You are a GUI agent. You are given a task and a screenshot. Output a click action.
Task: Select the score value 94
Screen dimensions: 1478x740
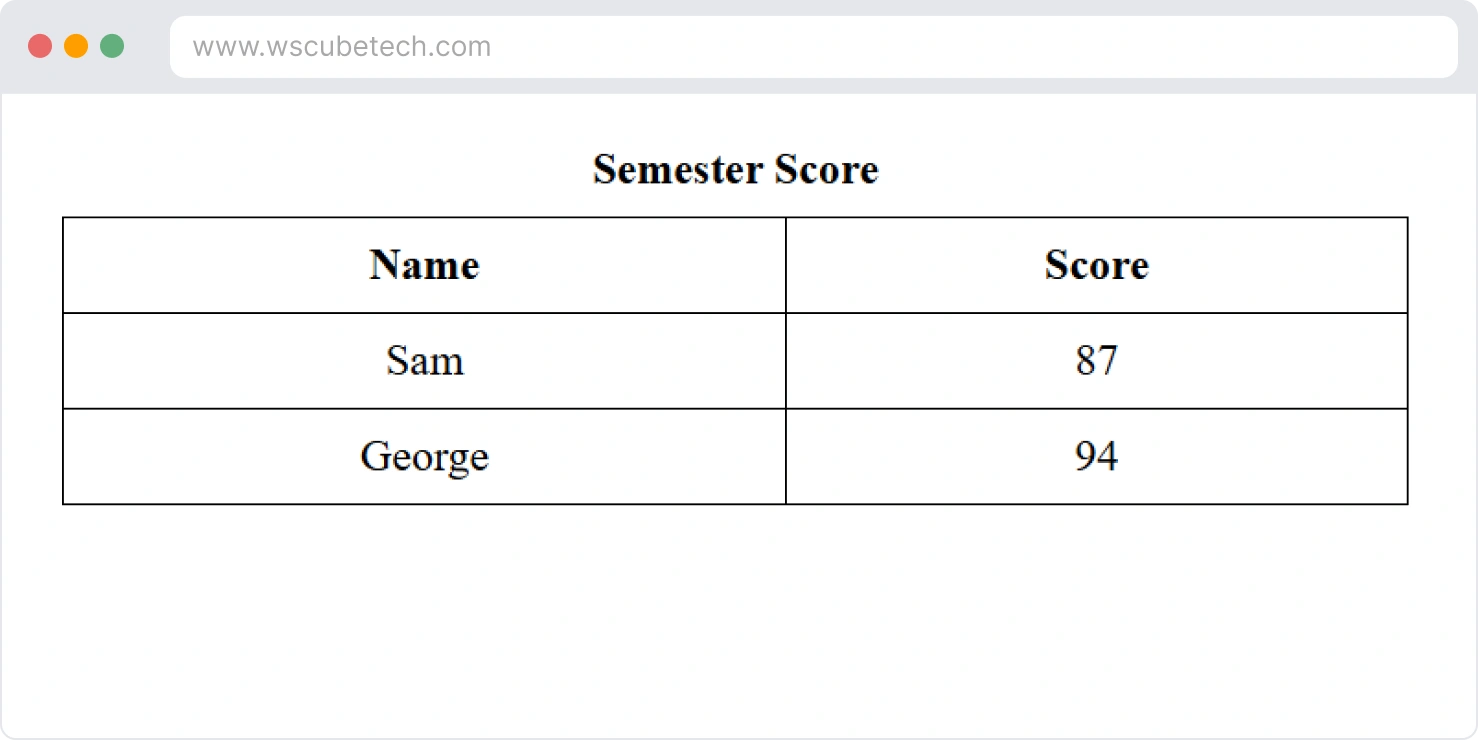coord(1096,457)
